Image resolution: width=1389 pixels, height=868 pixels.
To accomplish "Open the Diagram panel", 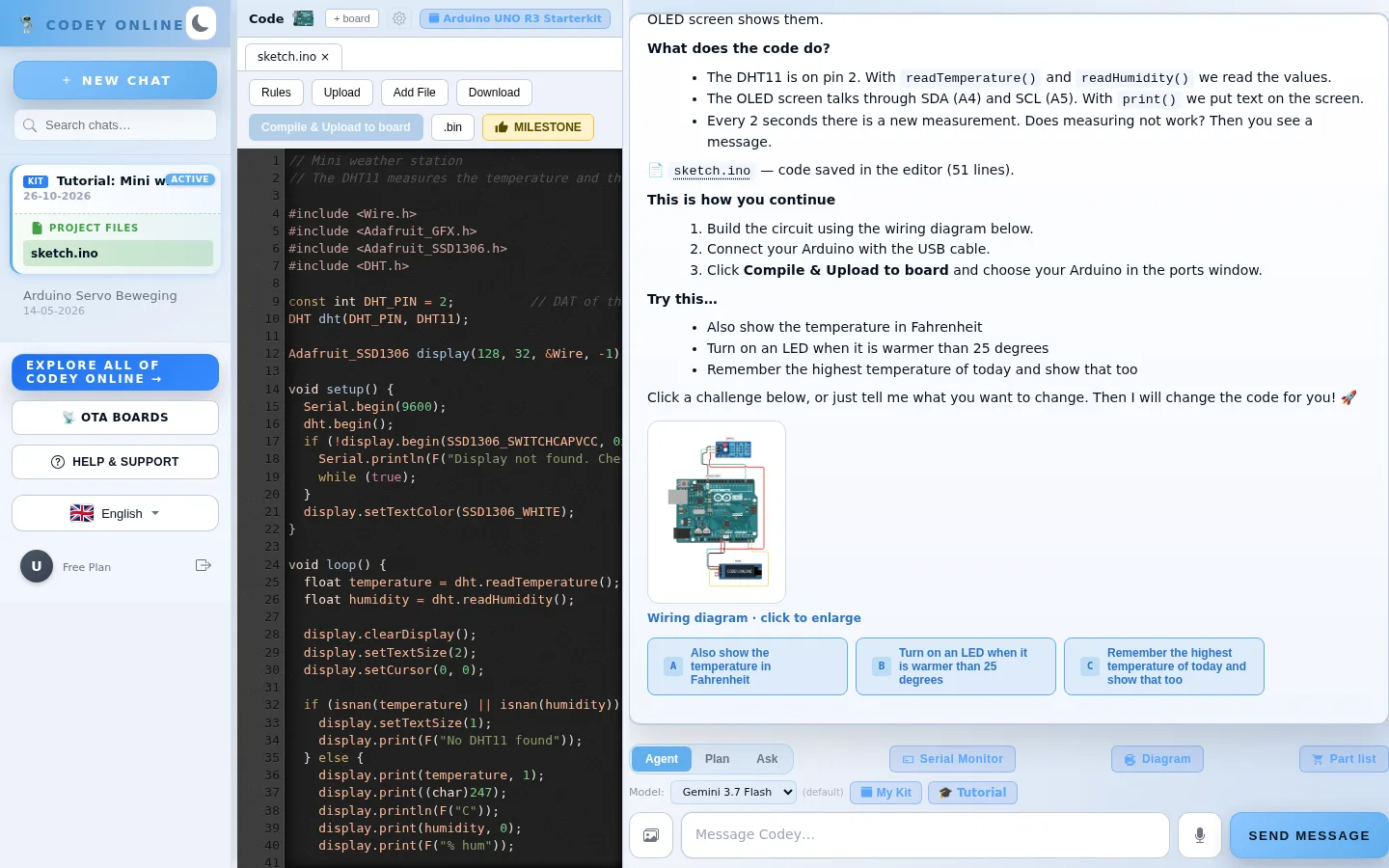I will (x=1157, y=759).
